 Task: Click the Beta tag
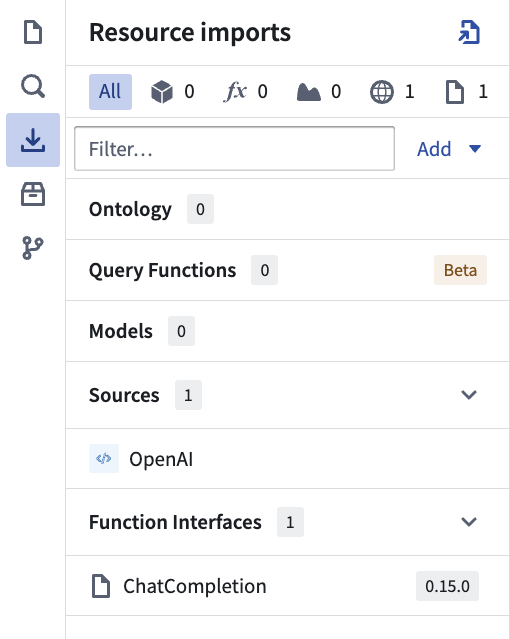pyautogui.click(x=460, y=270)
